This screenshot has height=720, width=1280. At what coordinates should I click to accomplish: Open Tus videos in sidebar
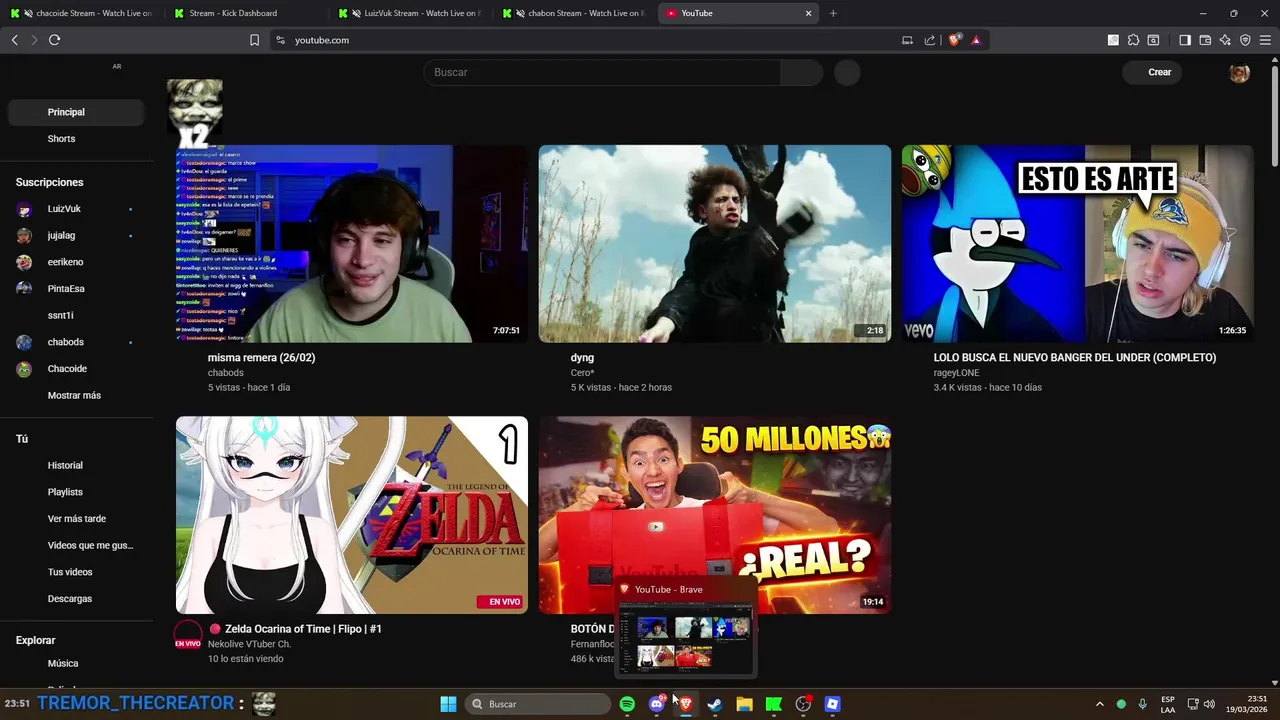pos(76,572)
